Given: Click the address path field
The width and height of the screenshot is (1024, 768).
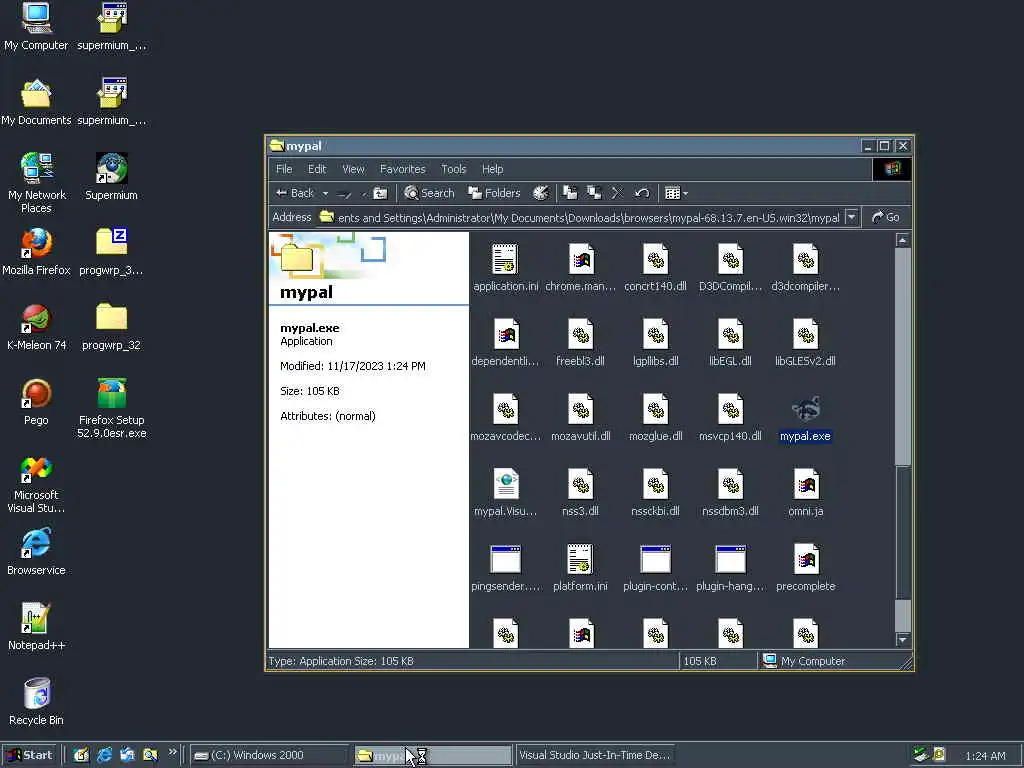Looking at the screenshot, I should pyautogui.click(x=581, y=217).
